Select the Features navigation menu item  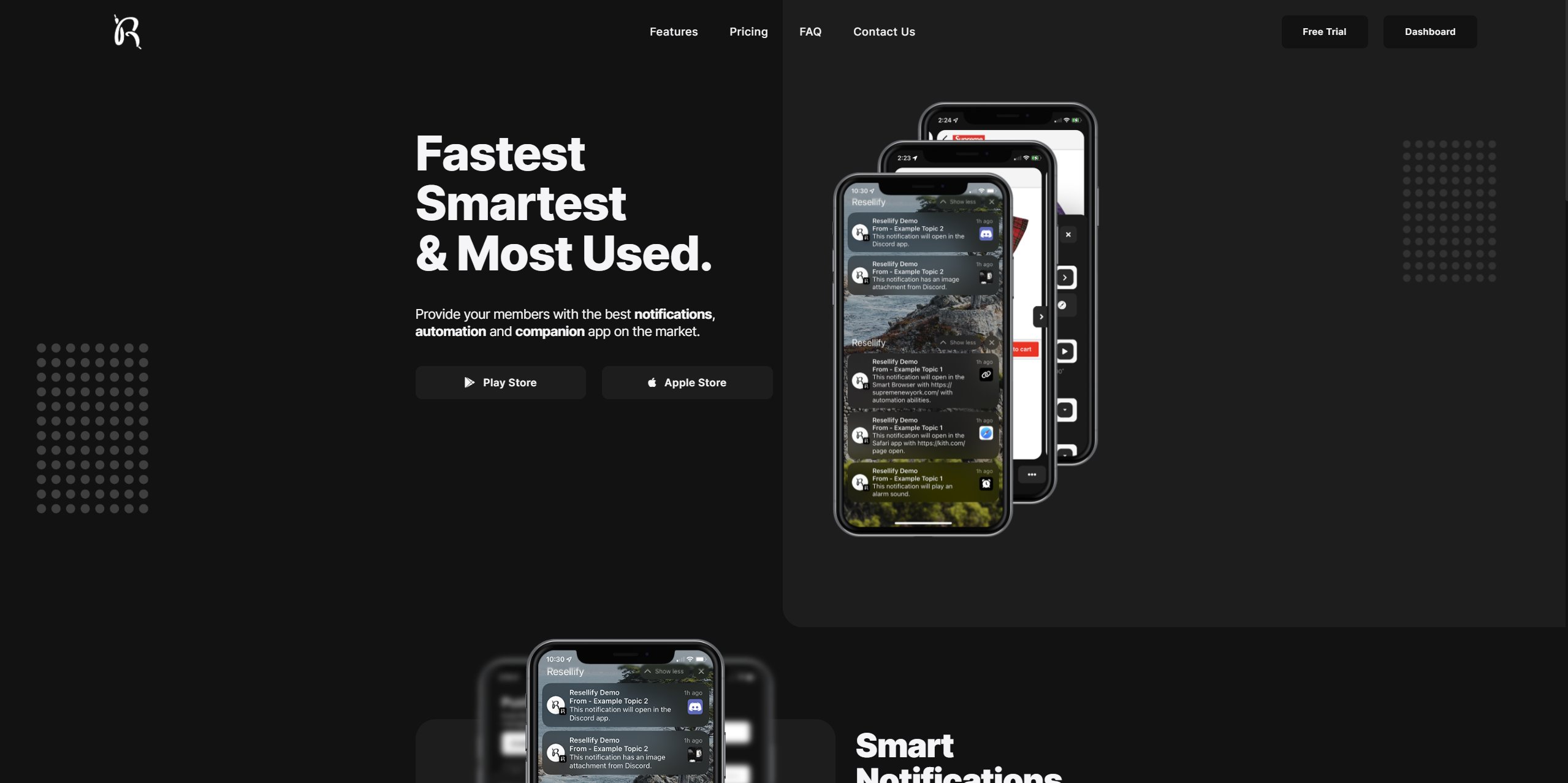tap(674, 32)
